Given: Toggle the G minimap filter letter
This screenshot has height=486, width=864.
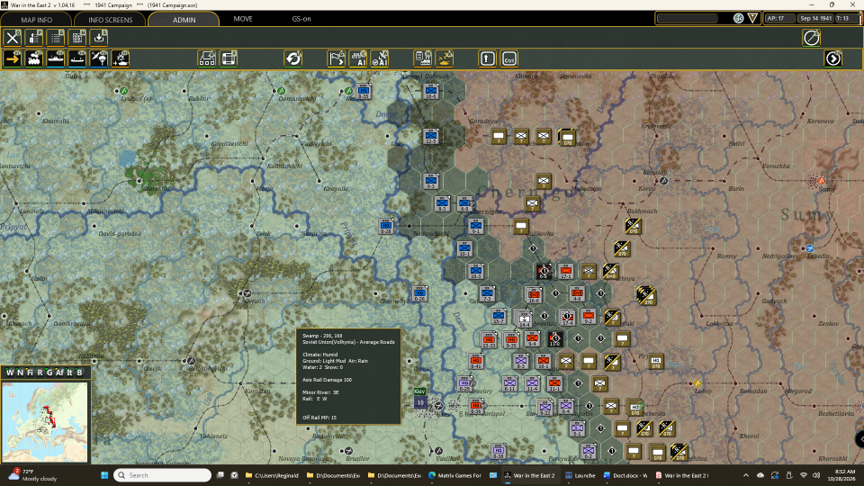Looking at the screenshot, I should coord(49,372).
